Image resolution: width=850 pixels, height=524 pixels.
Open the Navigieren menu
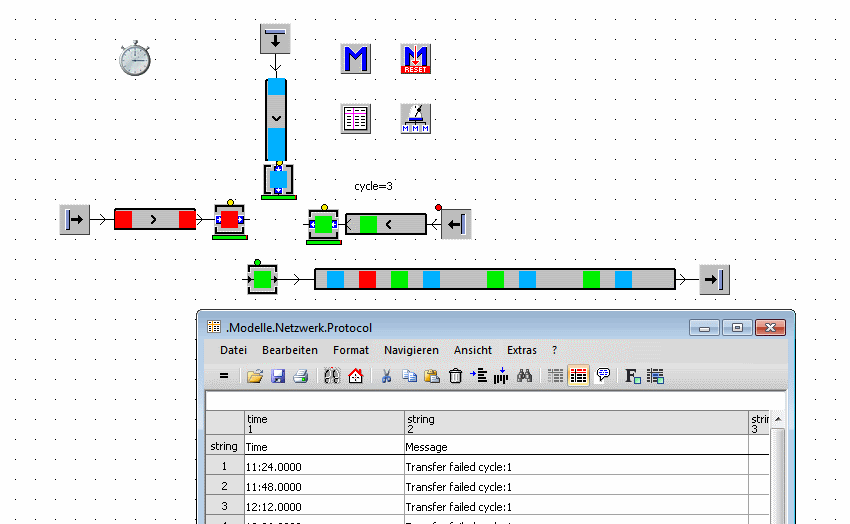click(x=411, y=350)
